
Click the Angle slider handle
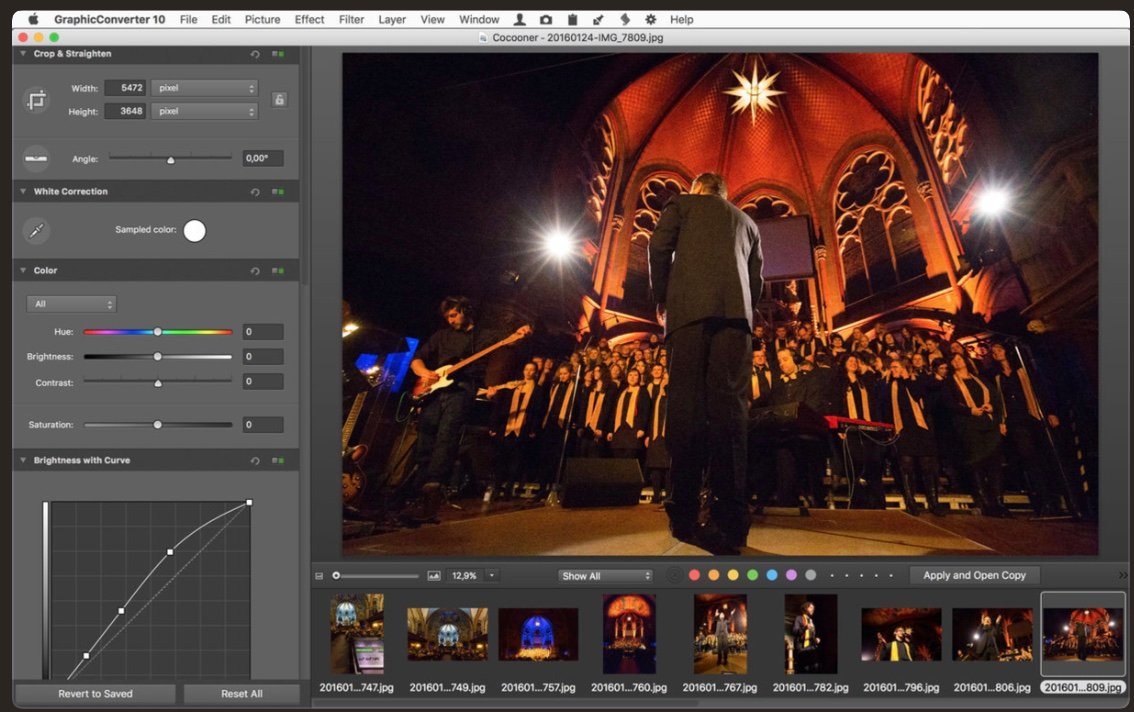click(x=171, y=159)
